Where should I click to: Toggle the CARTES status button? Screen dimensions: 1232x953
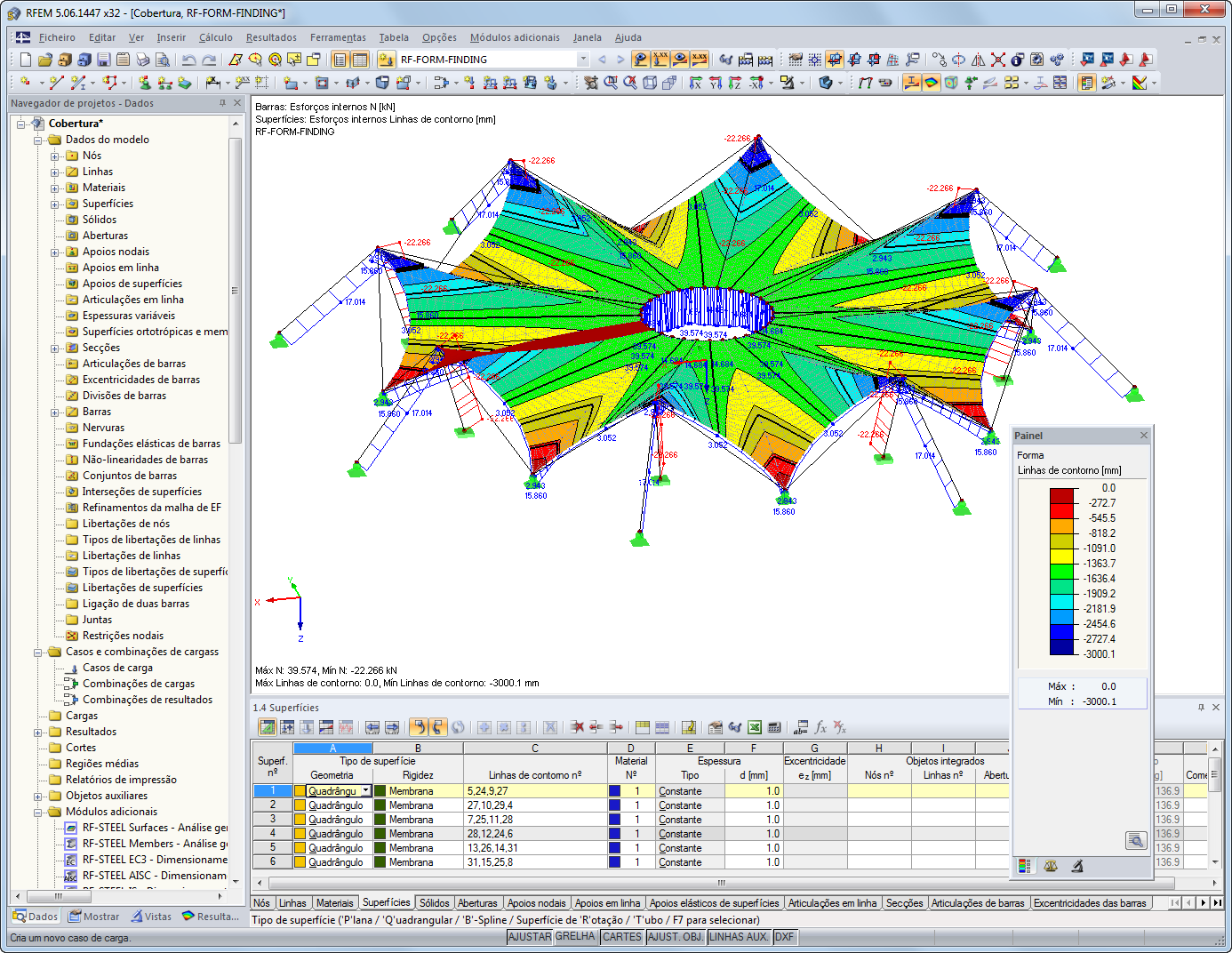point(622,937)
